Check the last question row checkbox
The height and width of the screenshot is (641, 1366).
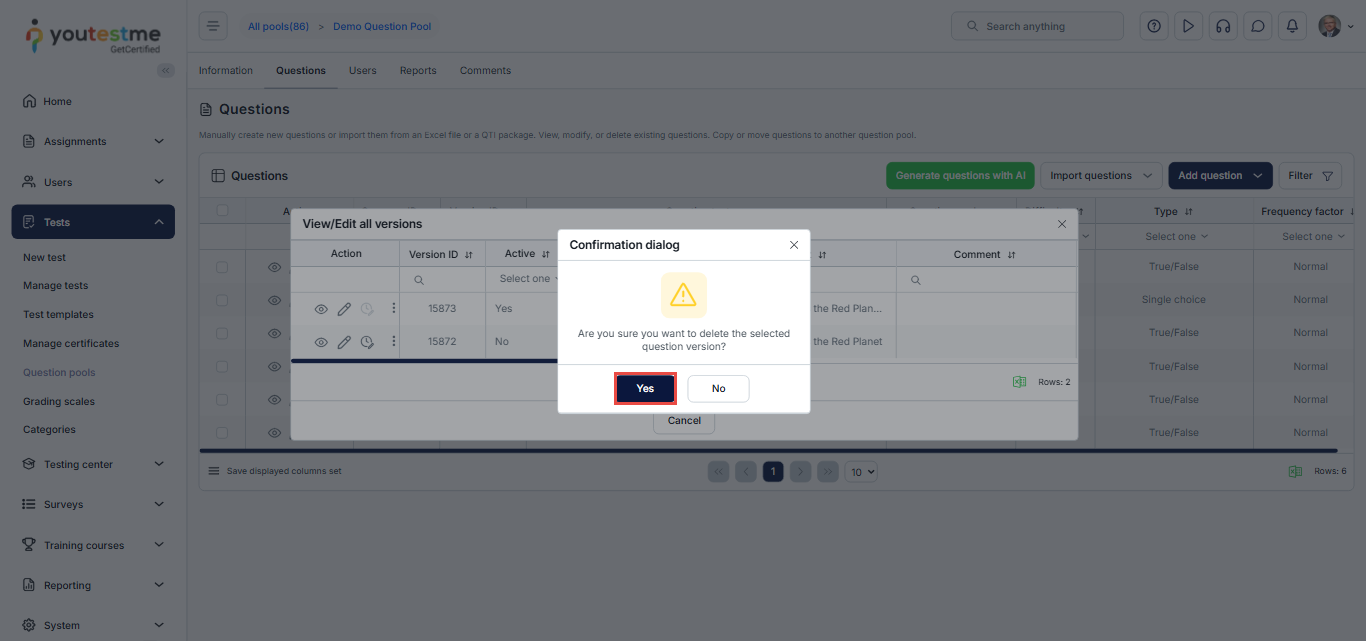click(222, 433)
